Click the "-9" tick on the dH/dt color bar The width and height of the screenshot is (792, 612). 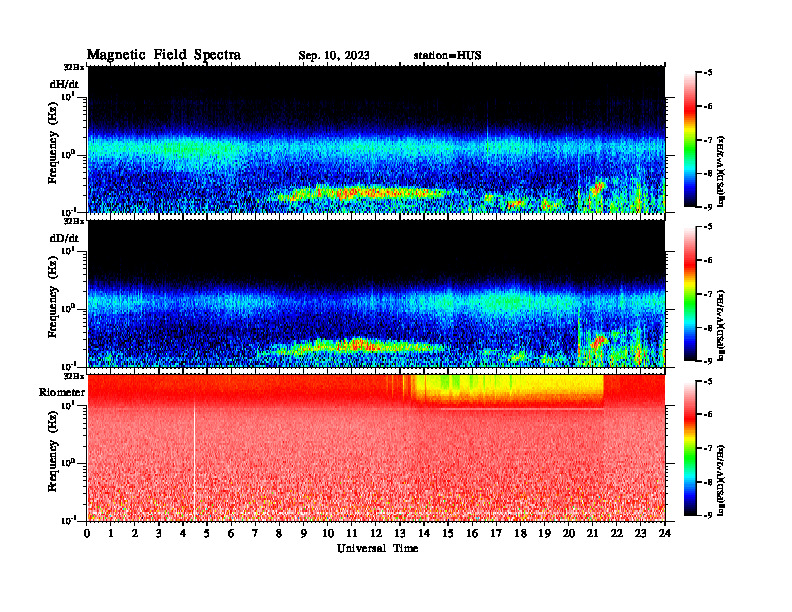click(707, 207)
